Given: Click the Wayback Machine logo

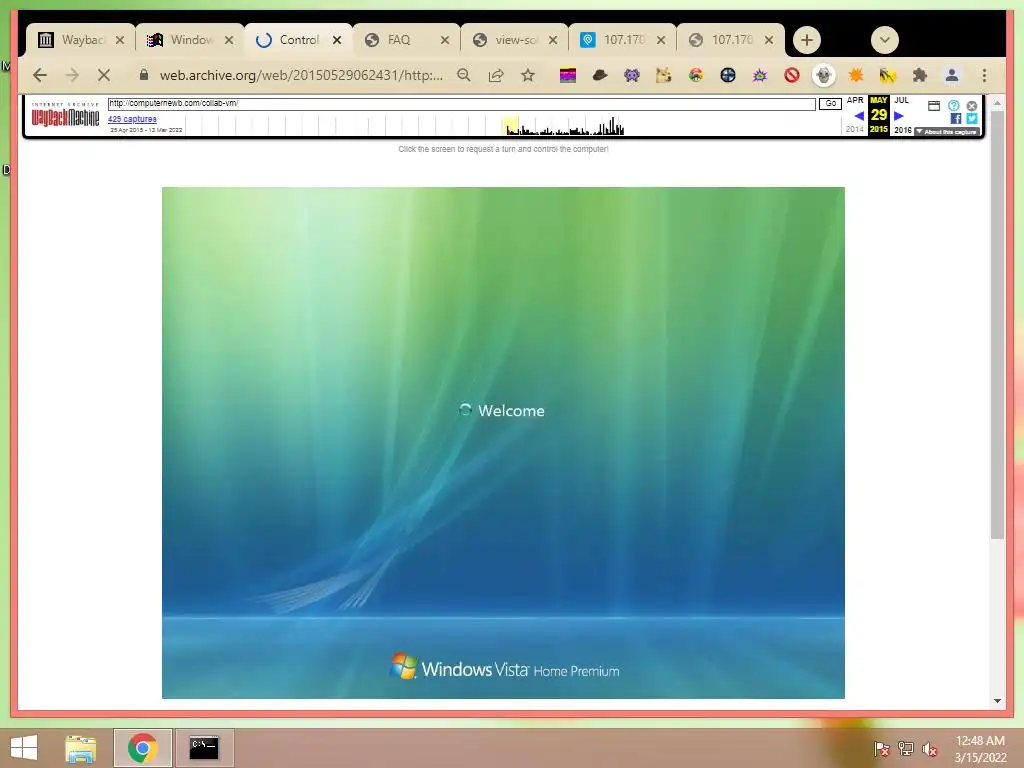Looking at the screenshot, I should tap(65, 116).
